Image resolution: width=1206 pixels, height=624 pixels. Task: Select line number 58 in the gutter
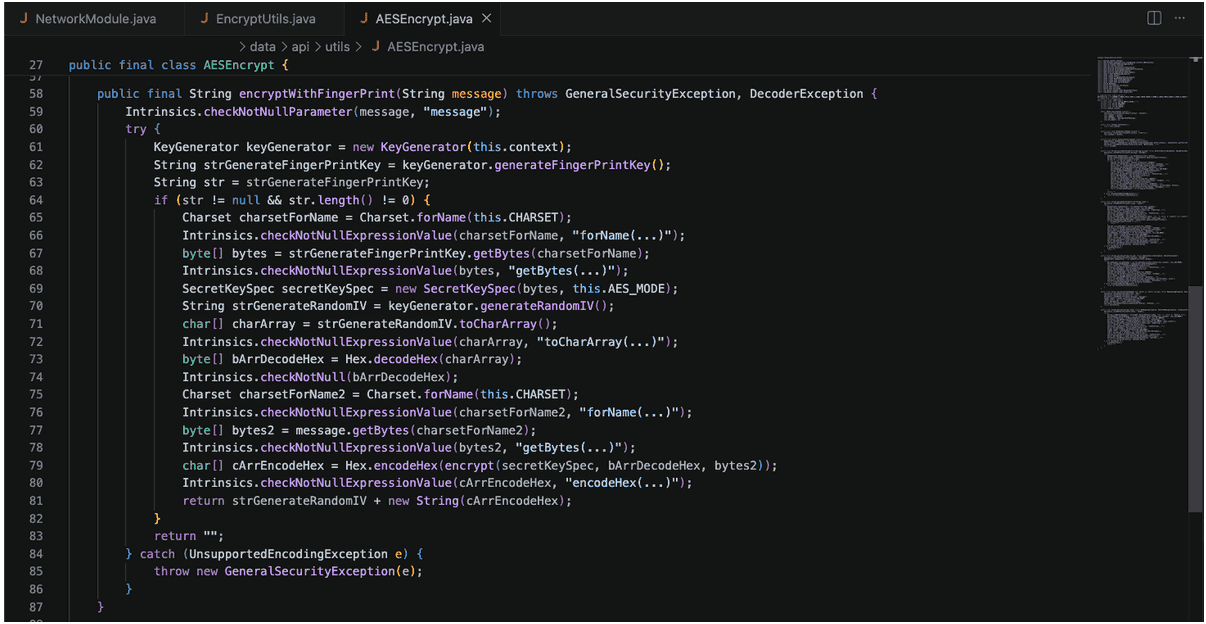point(36,94)
